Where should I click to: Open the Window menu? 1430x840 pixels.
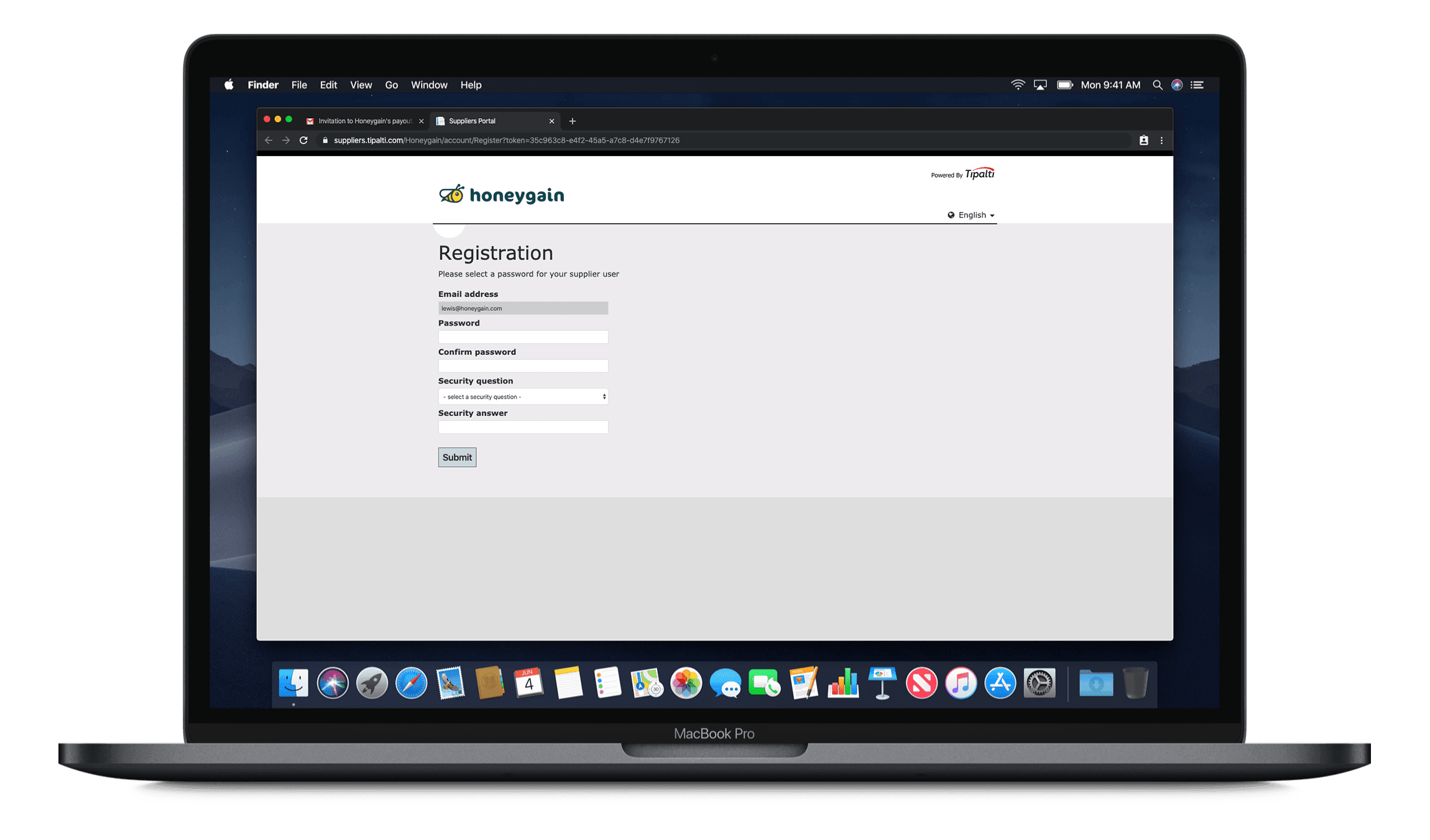(x=429, y=85)
